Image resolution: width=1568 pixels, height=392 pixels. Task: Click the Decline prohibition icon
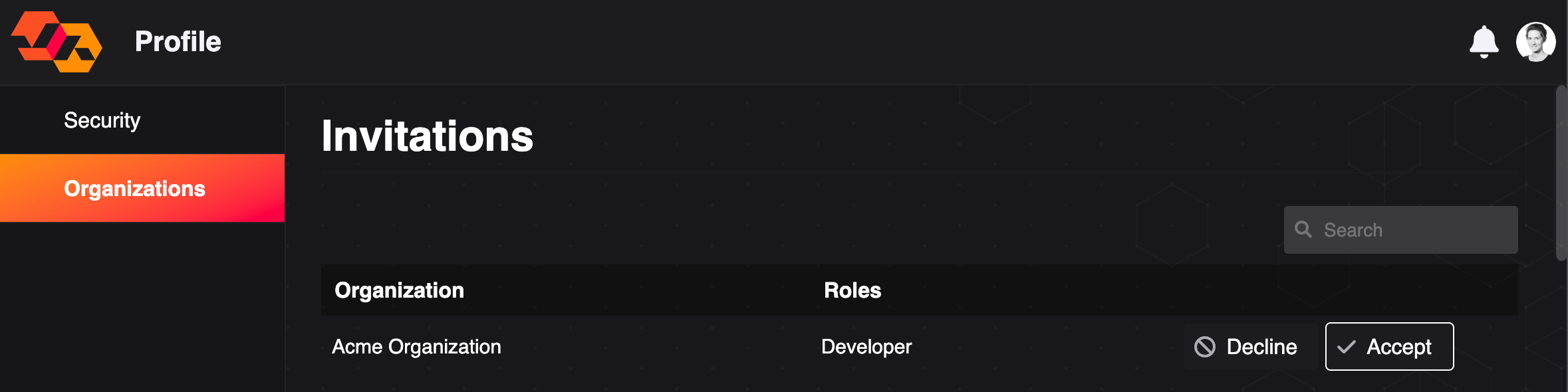pos(1204,347)
